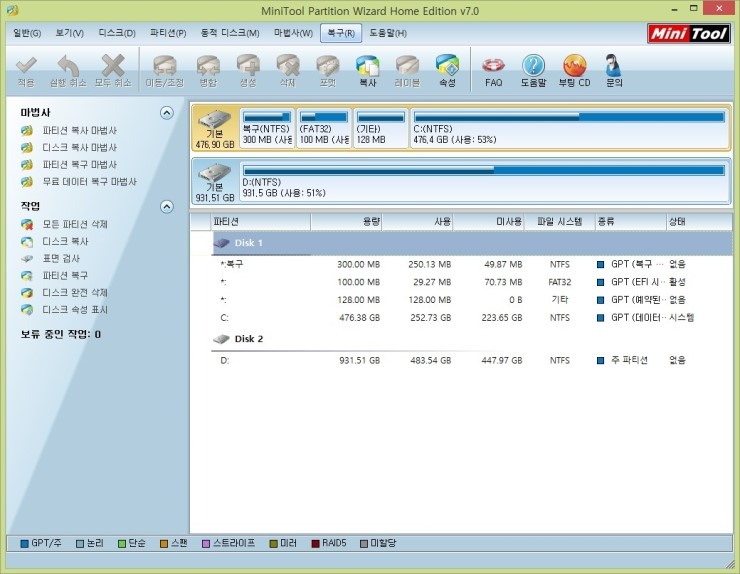Open the Dynamic Disk (동적 디스크) menu

click(230, 33)
